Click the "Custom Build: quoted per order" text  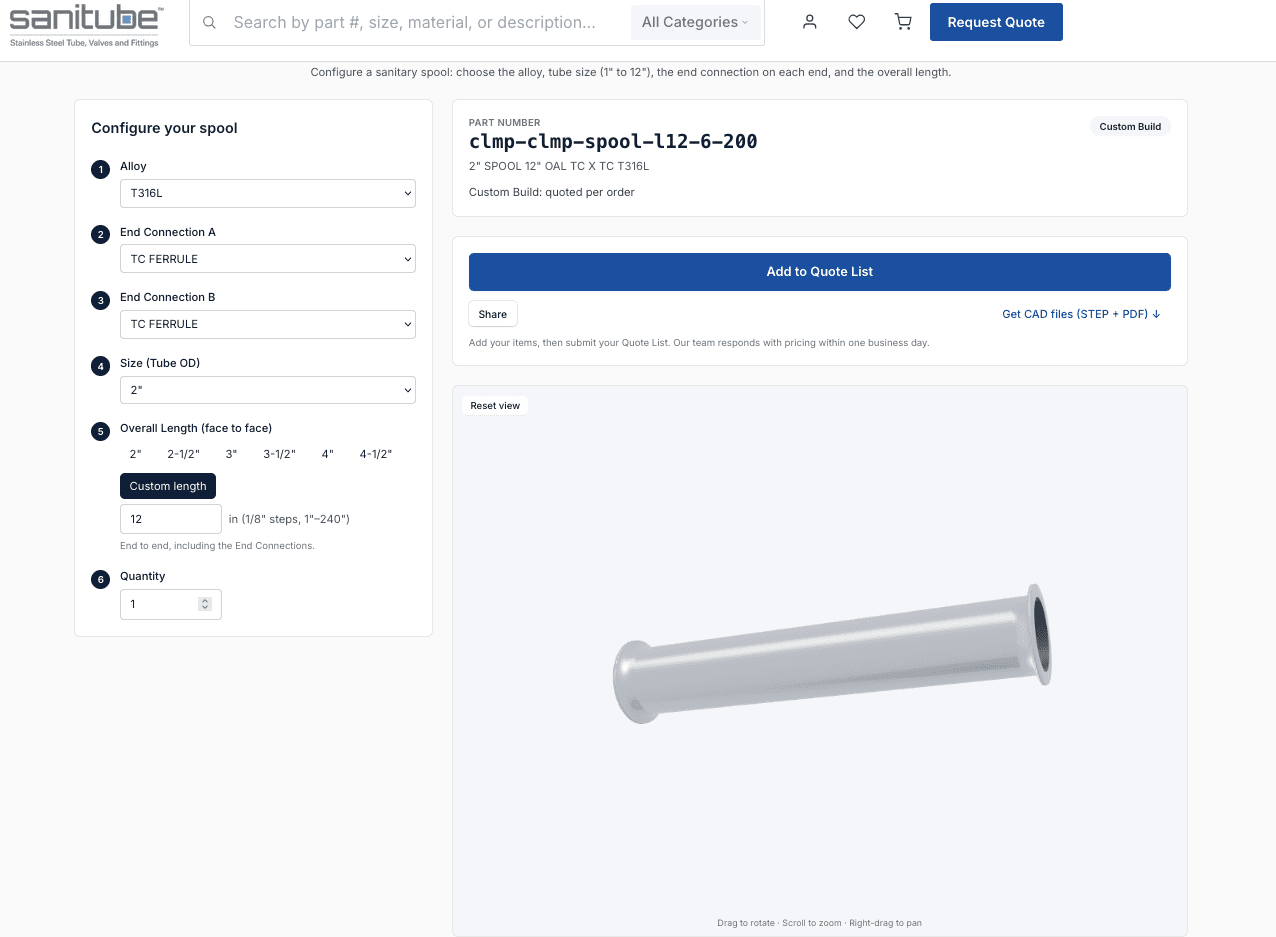click(x=552, y=192)
